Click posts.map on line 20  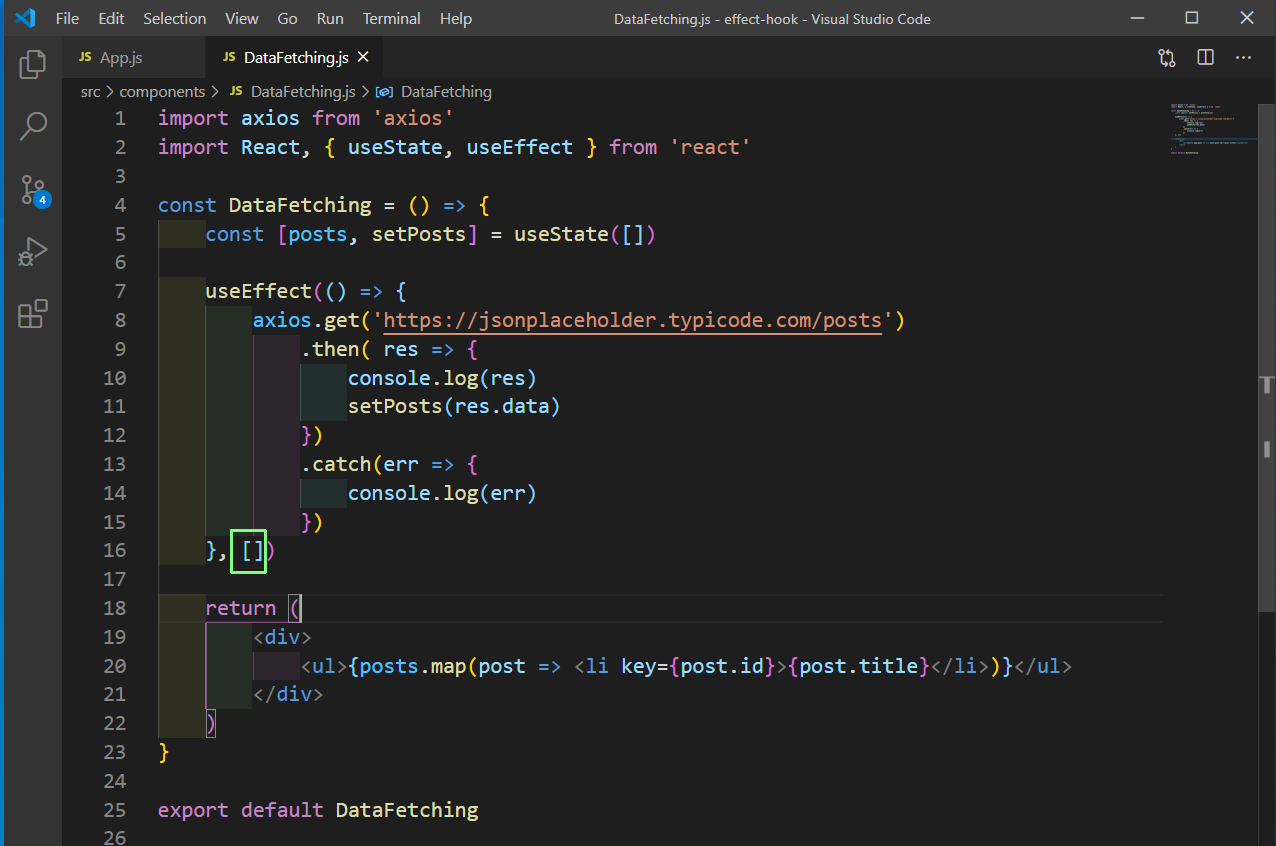point(412,666)
